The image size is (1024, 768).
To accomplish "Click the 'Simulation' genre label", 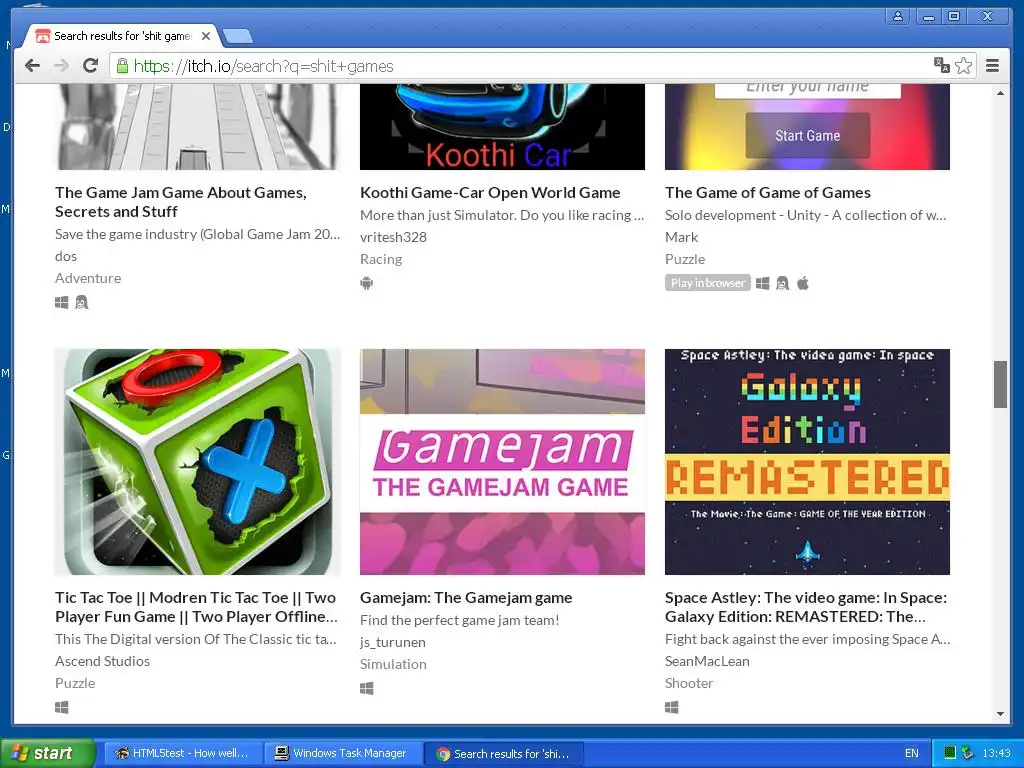I will tap(393, 664).
